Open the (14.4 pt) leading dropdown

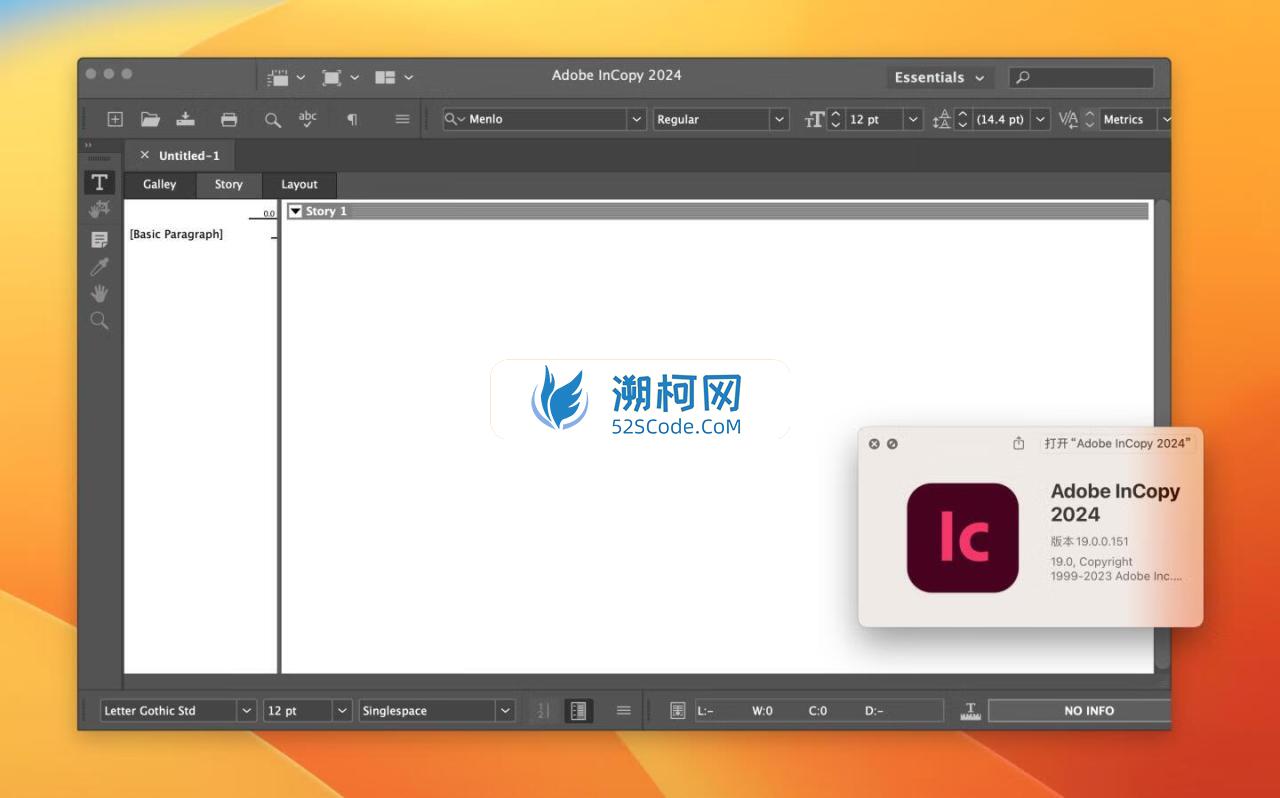pyautogui.click(x=1041, y=119)
